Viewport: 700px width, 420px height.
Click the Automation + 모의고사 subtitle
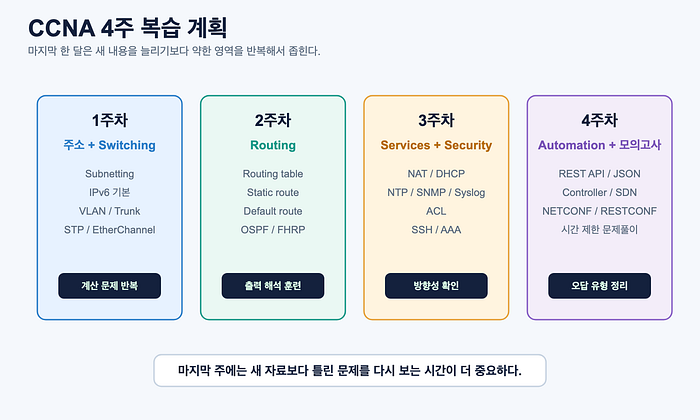[x=600, y=145]
